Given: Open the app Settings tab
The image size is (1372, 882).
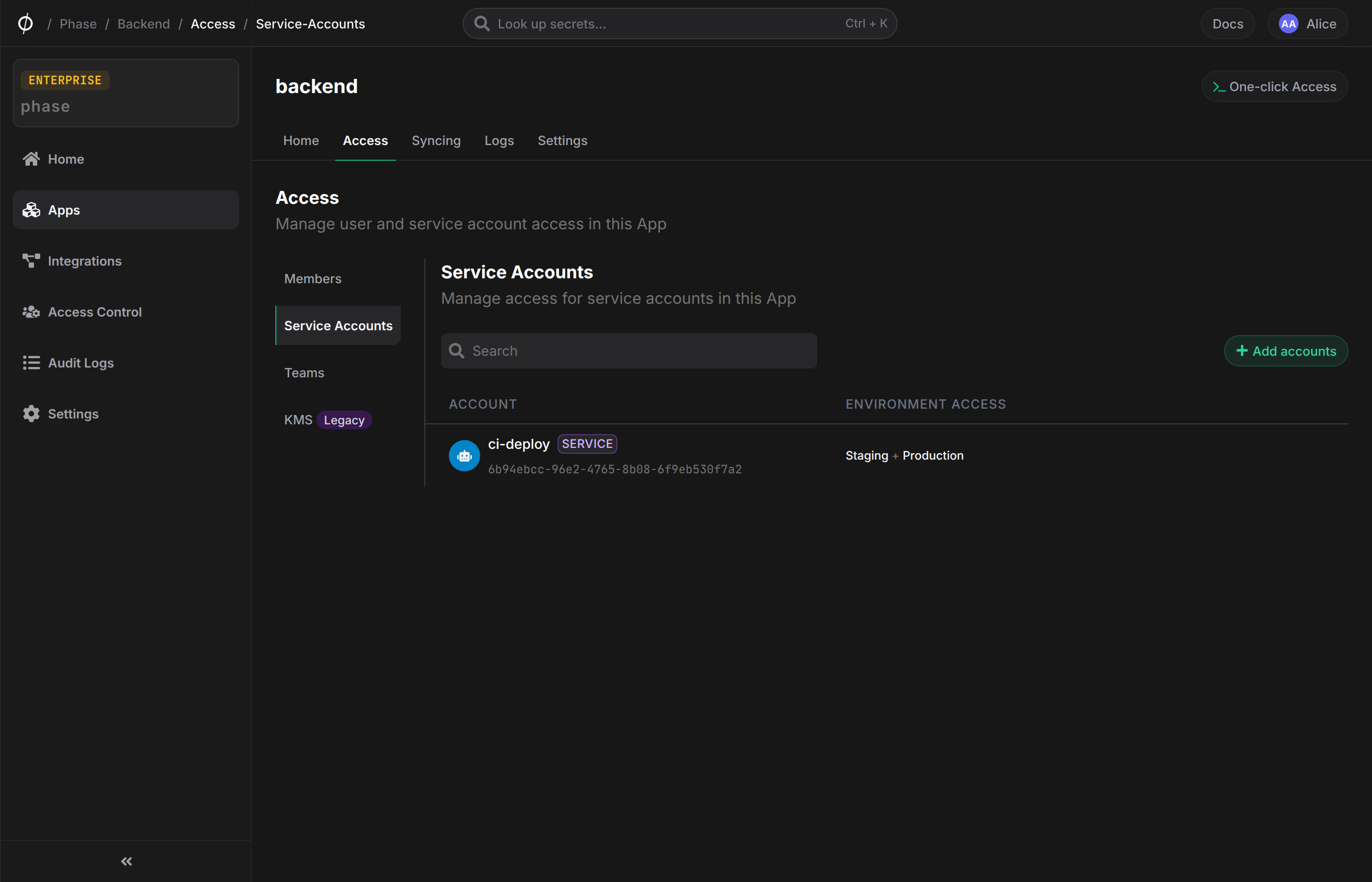Looking at the screenshot, I should [x=562, y=140].
